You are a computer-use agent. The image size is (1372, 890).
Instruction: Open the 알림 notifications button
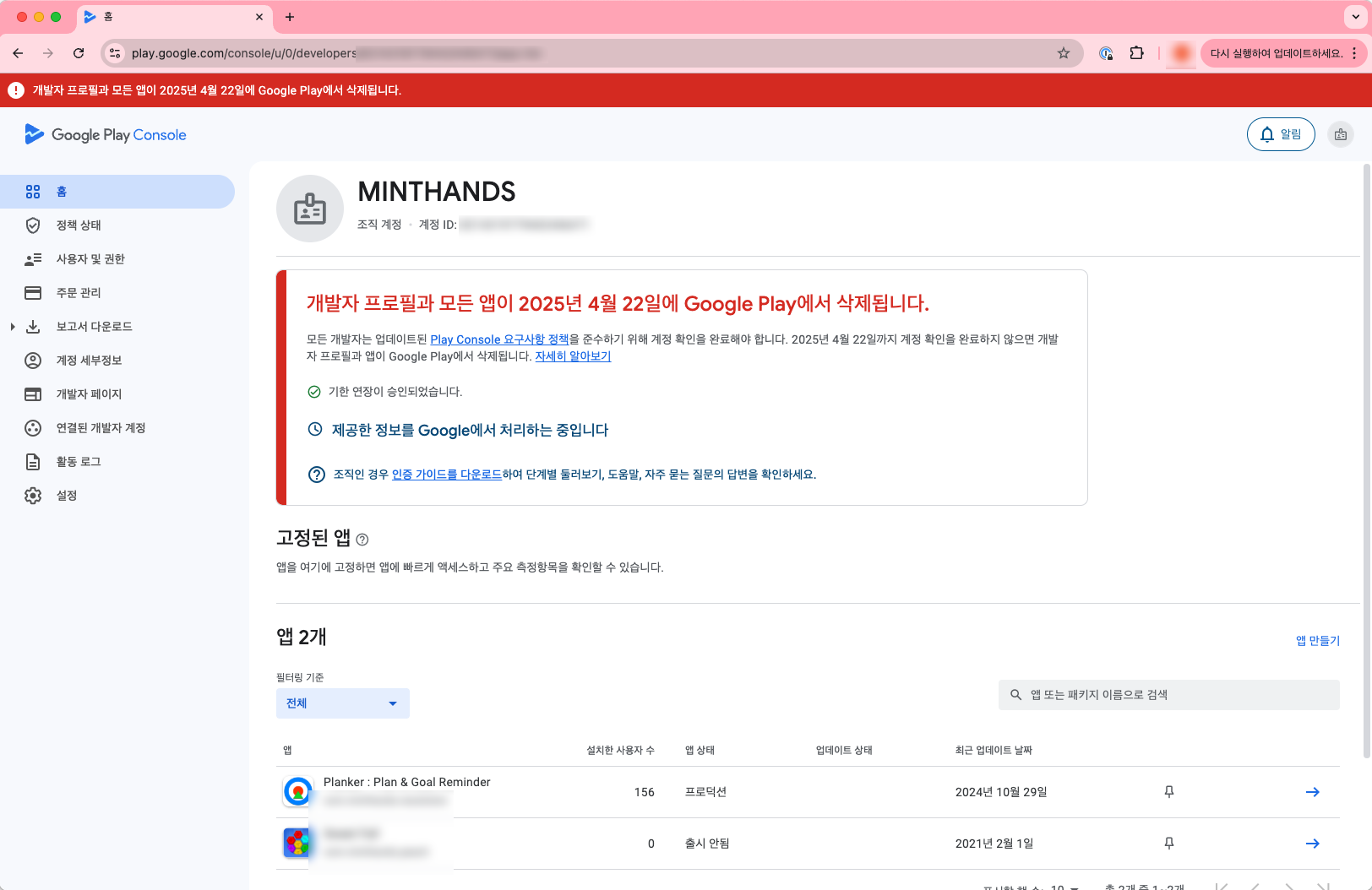[1281, 134]
